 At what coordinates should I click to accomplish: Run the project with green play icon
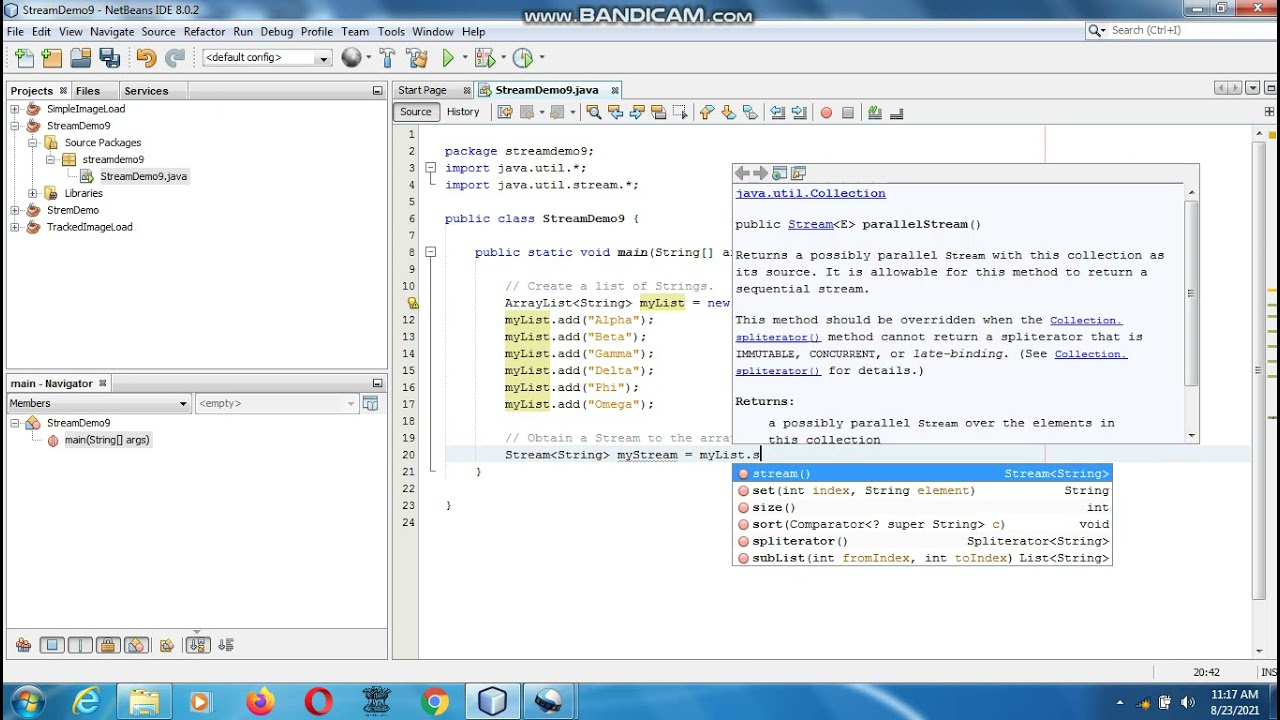click(449, 58)
